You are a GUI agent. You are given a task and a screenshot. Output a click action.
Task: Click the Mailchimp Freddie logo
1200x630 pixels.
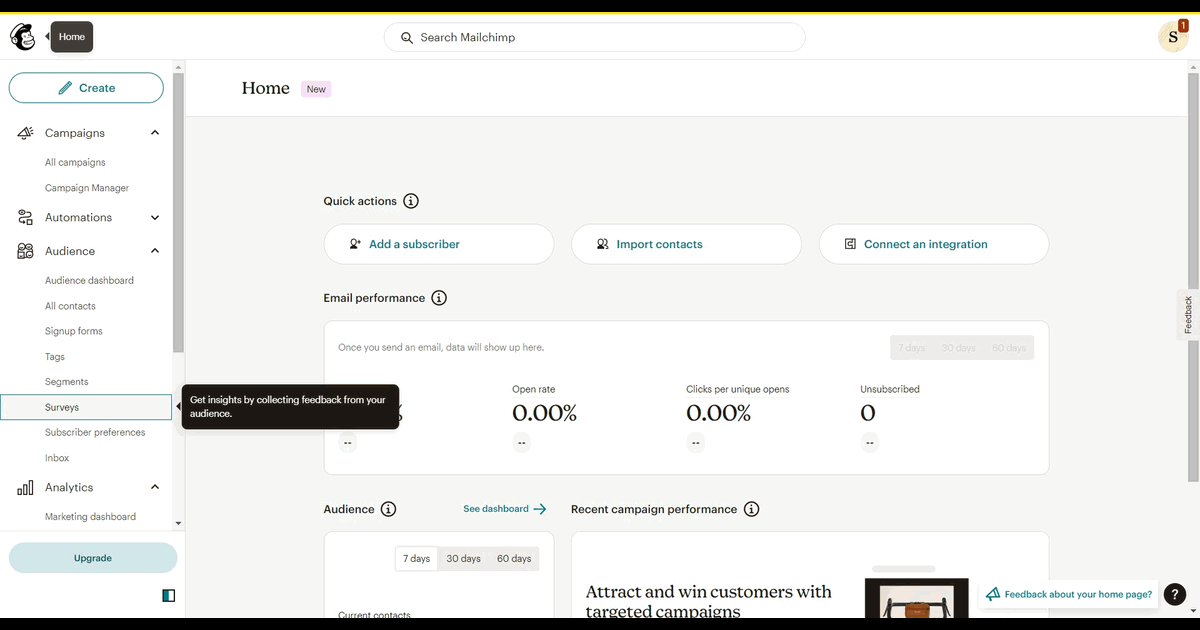(x=23, y=37)
